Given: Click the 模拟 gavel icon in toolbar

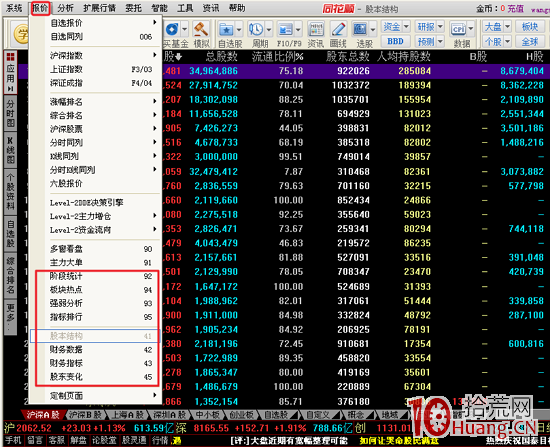Looking at the screenshot, I should pyautogui.click(x=201, y=29).
